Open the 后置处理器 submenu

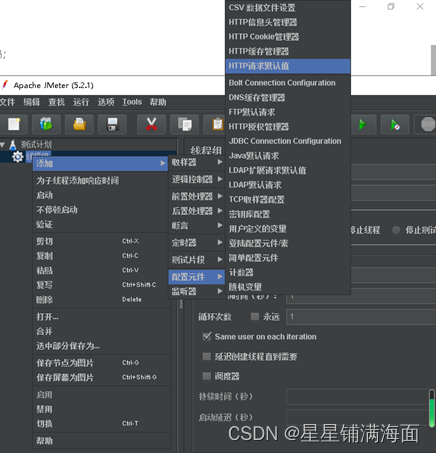pyautogui.click(x=197, y=211)
